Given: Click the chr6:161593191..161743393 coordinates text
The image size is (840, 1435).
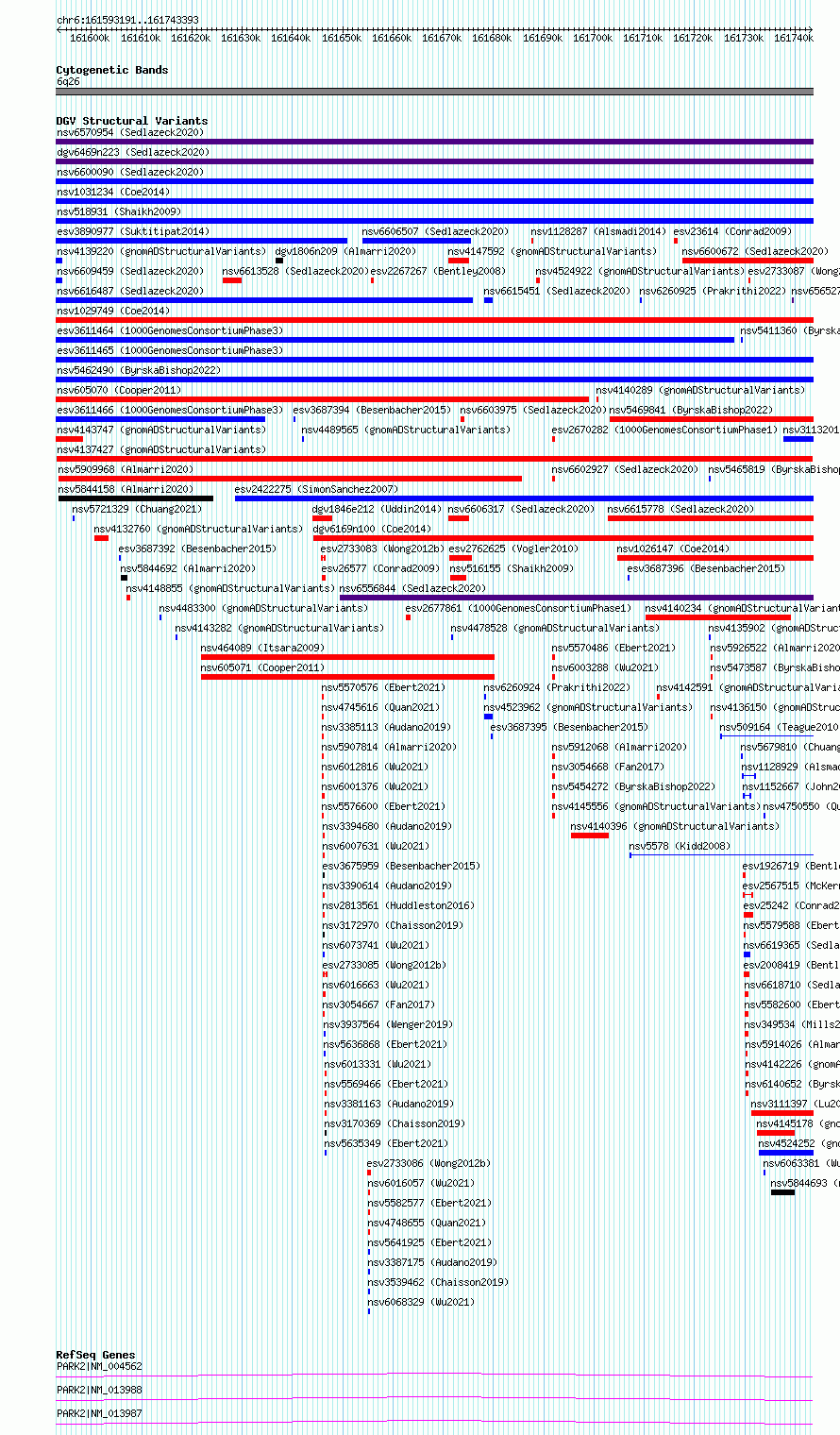Looking at the screenshot, I should tap(127, 20).
